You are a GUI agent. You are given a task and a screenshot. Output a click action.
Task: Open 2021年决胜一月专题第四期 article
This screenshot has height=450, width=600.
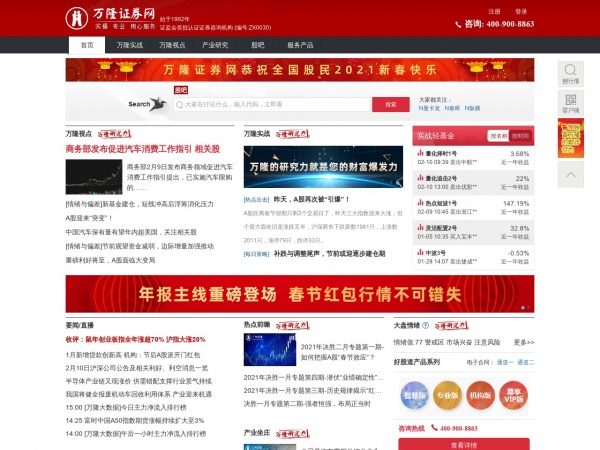tap(313, 378)
